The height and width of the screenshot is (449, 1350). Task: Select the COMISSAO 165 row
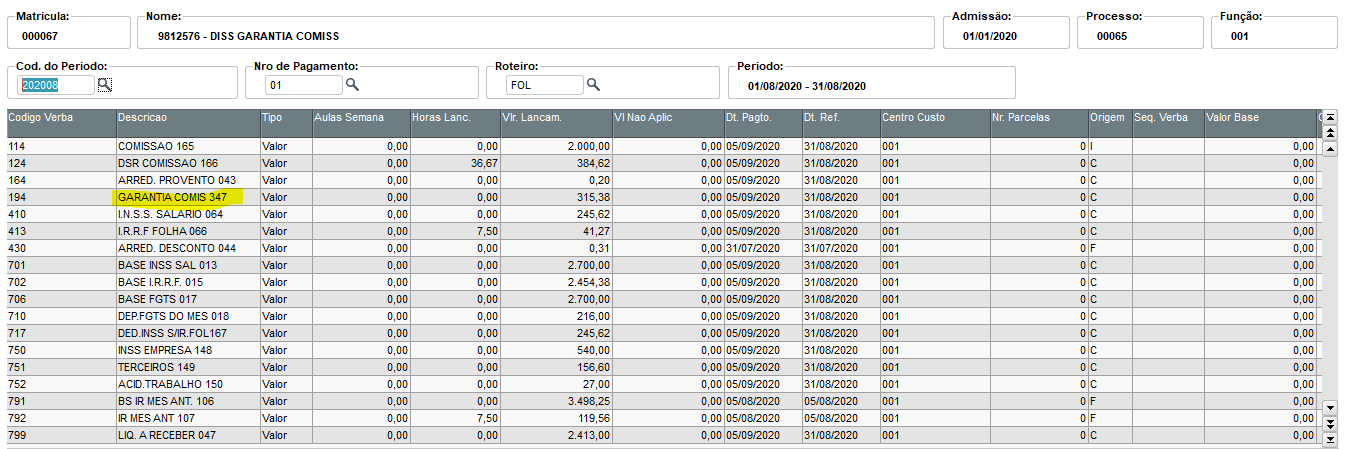pos(662,146)
